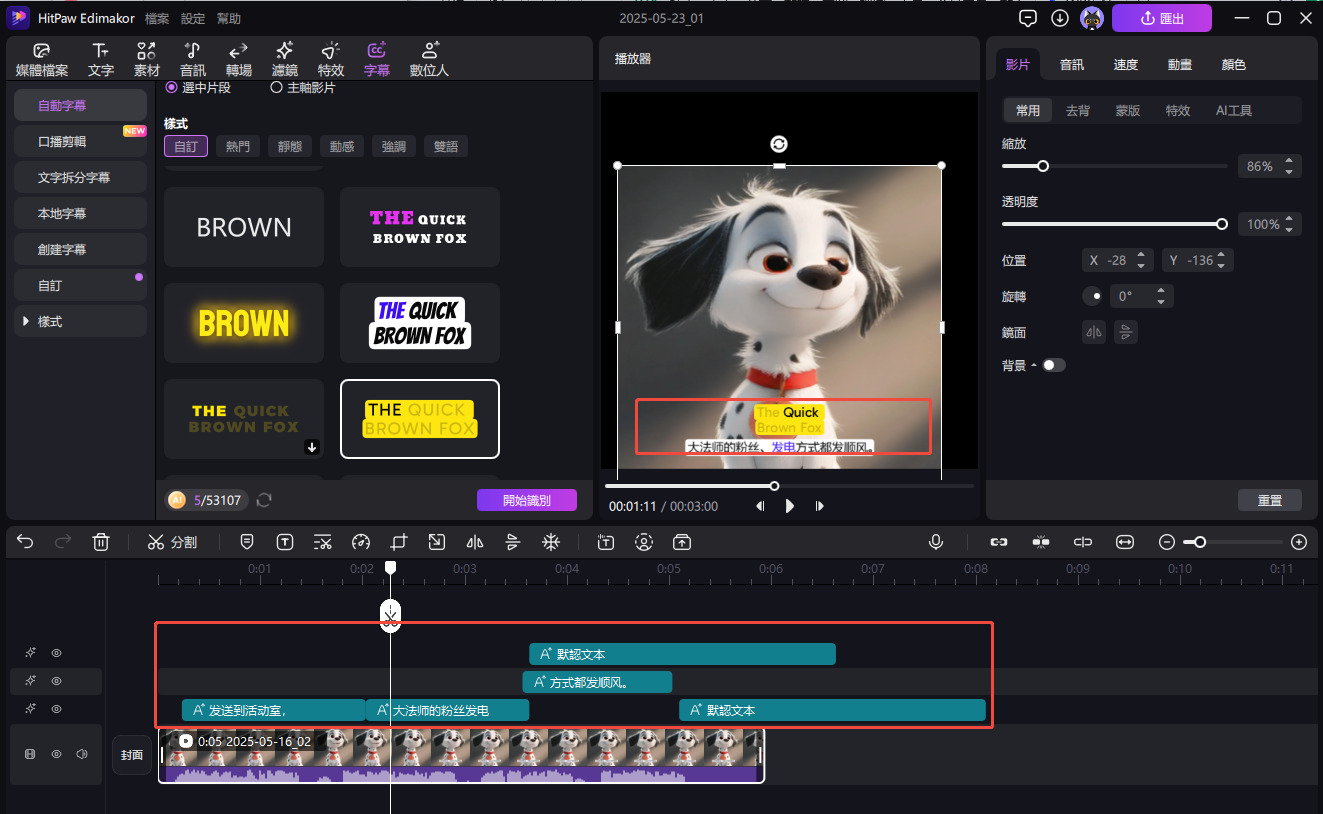Click the boxed T text icon after the marker
This screenshot has height=814, width=1323.
[x=285, y=542]
